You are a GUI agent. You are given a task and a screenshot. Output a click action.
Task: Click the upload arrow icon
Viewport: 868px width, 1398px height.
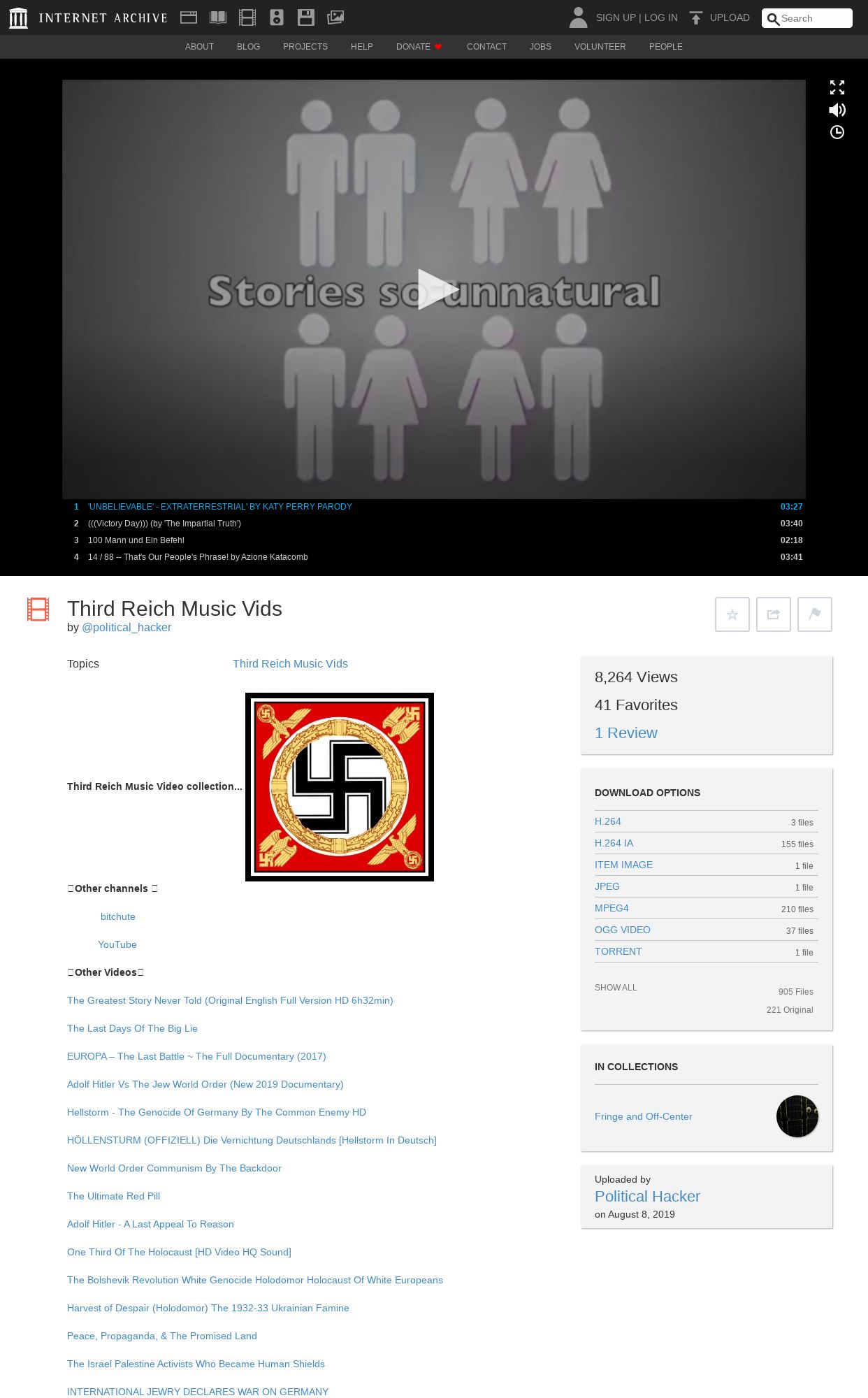pos(695,17)
